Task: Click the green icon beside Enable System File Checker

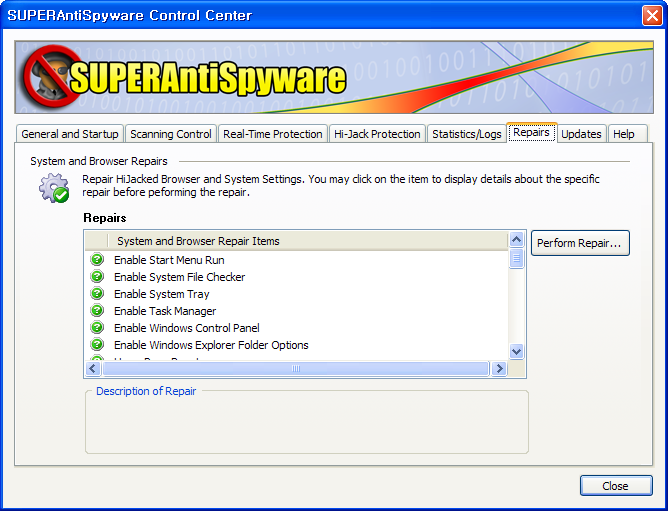Action: coord(97,276)
